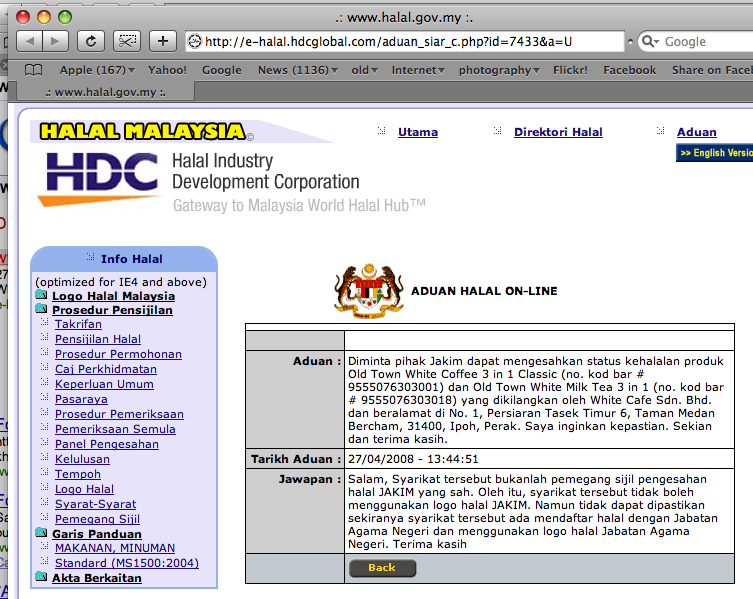Click the folder icon beside Logo Halal Malaysia

coord(41,294)
